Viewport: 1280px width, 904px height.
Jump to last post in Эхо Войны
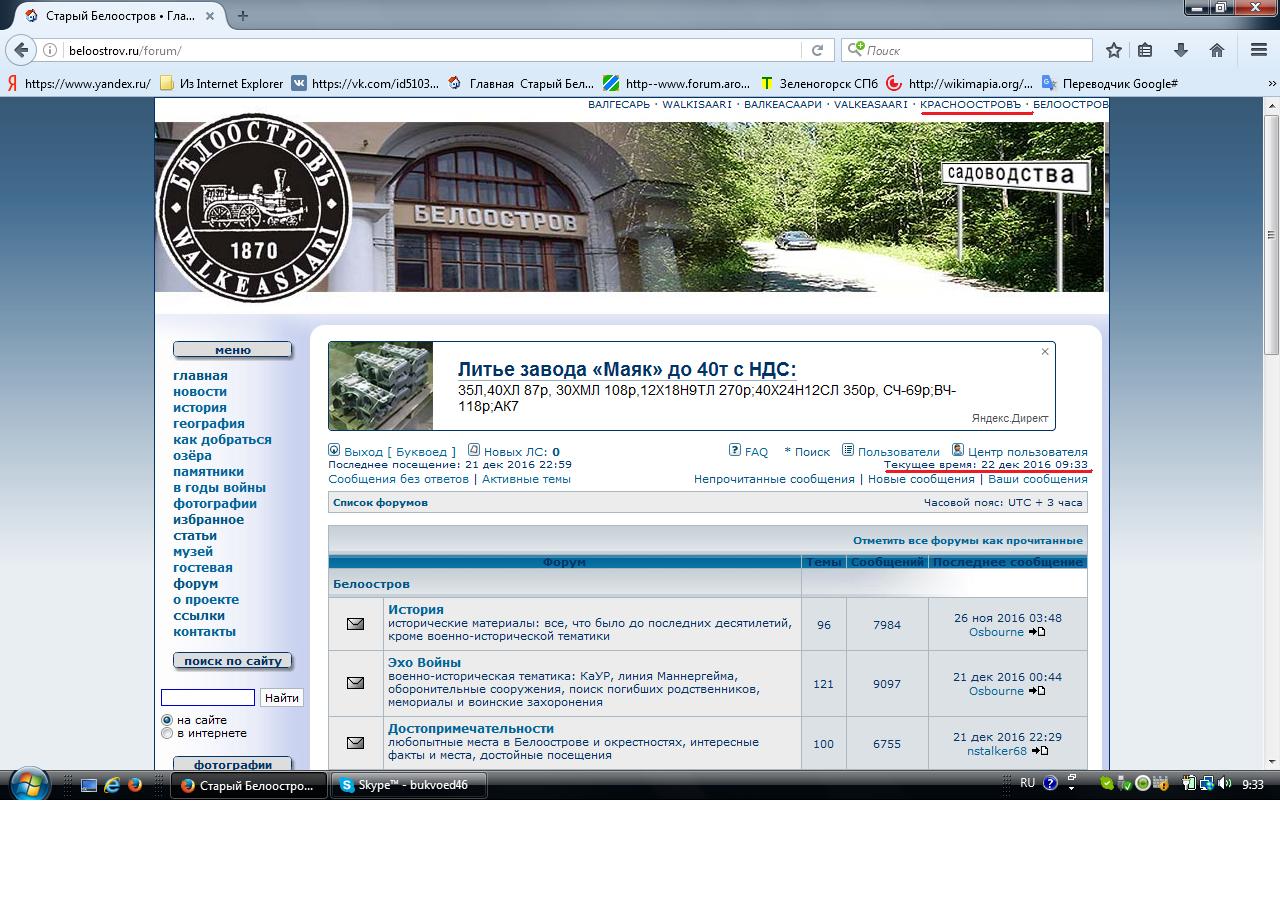click(1037, 691)
